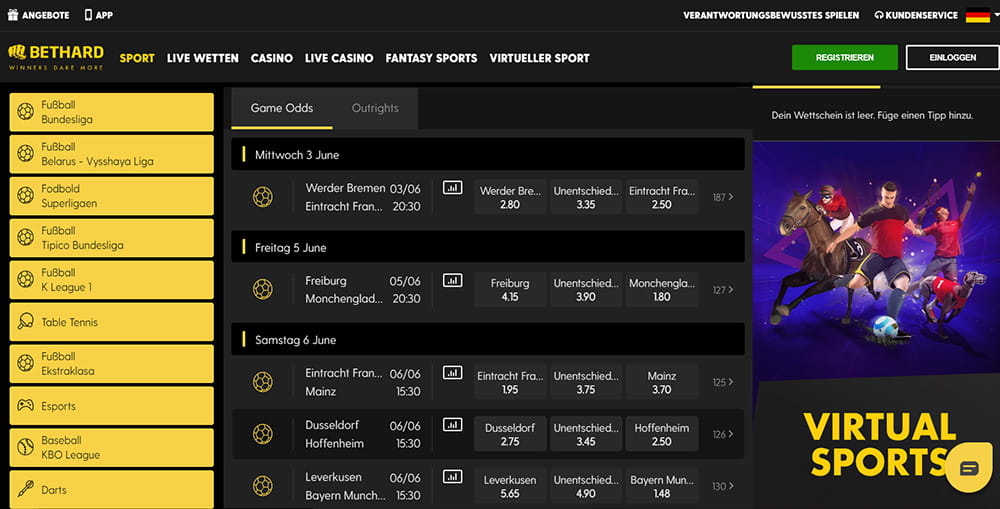The image size is (1000, 509).
Task: Switch to the Outrights tab
Action: 375,108
